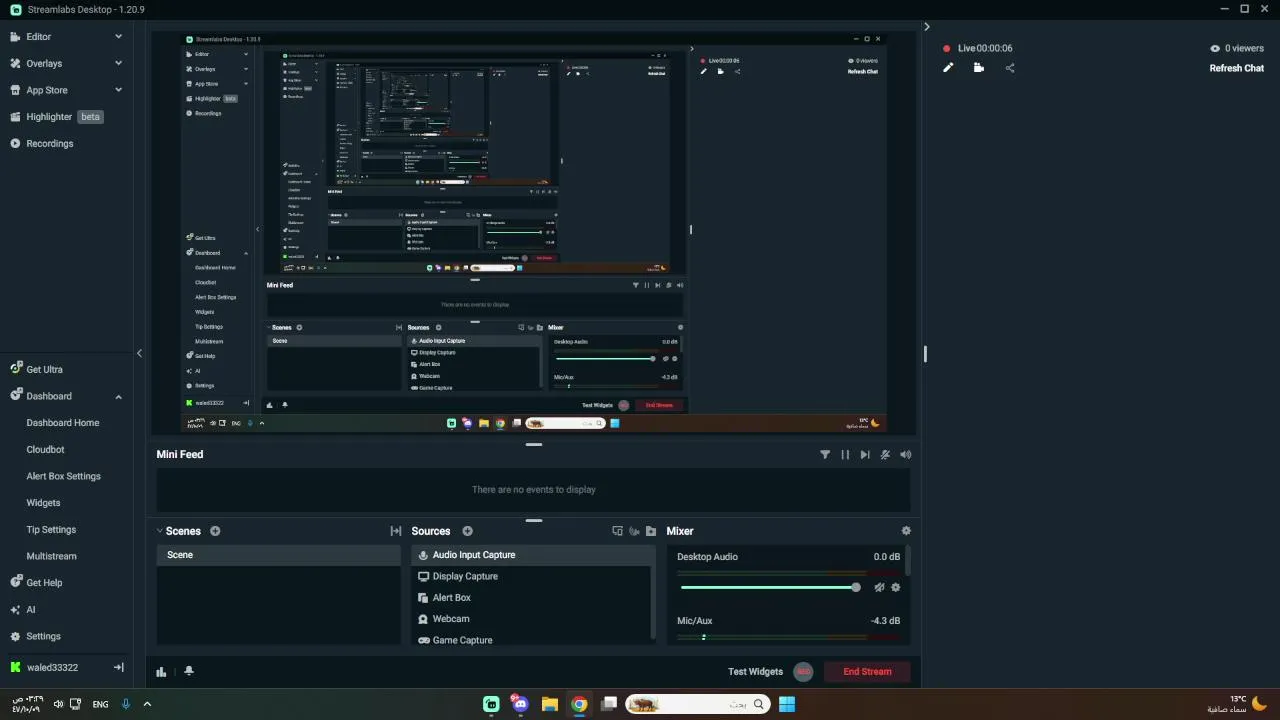Adjust Desktop Audio volume slider
The height and width of the screenshot is (720, 1280).
click(768, 588)
